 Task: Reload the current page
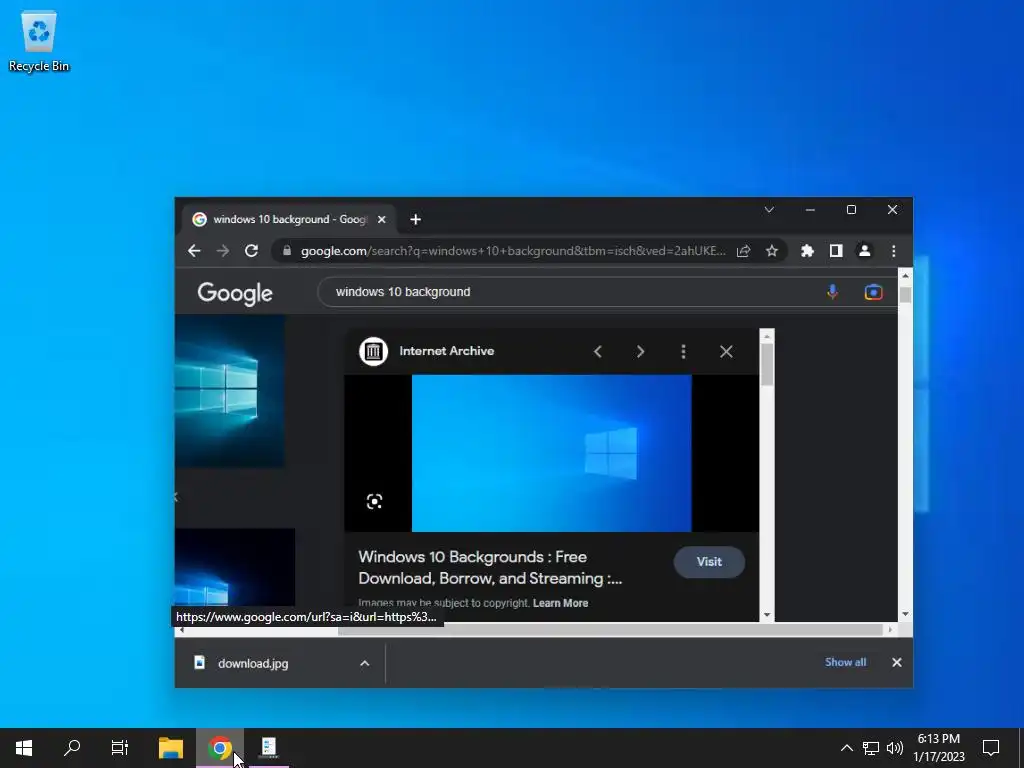[251, 251]
